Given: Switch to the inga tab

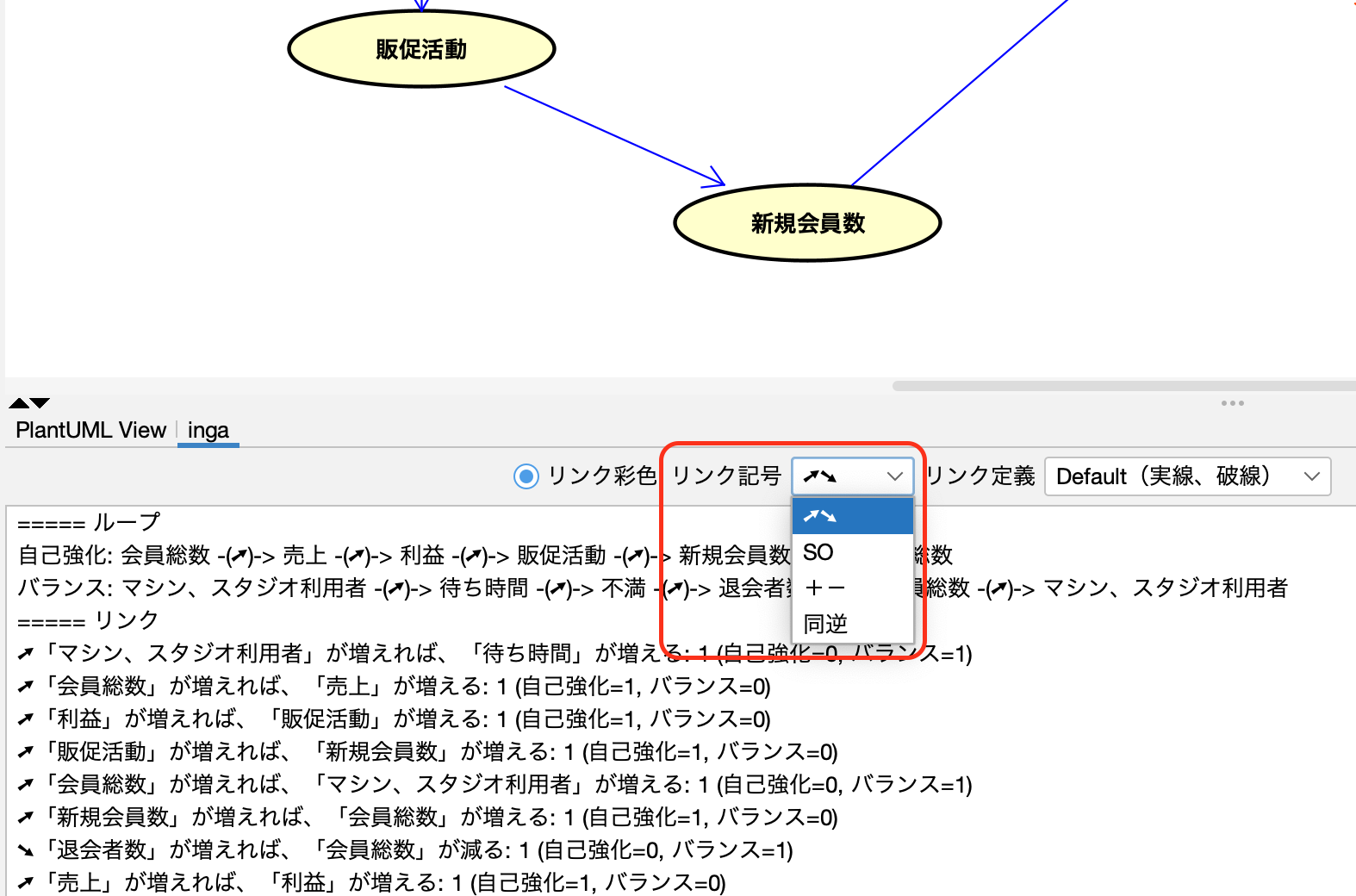Looking at the screenshot, I should pyautogui.click(x=208, y=430).
